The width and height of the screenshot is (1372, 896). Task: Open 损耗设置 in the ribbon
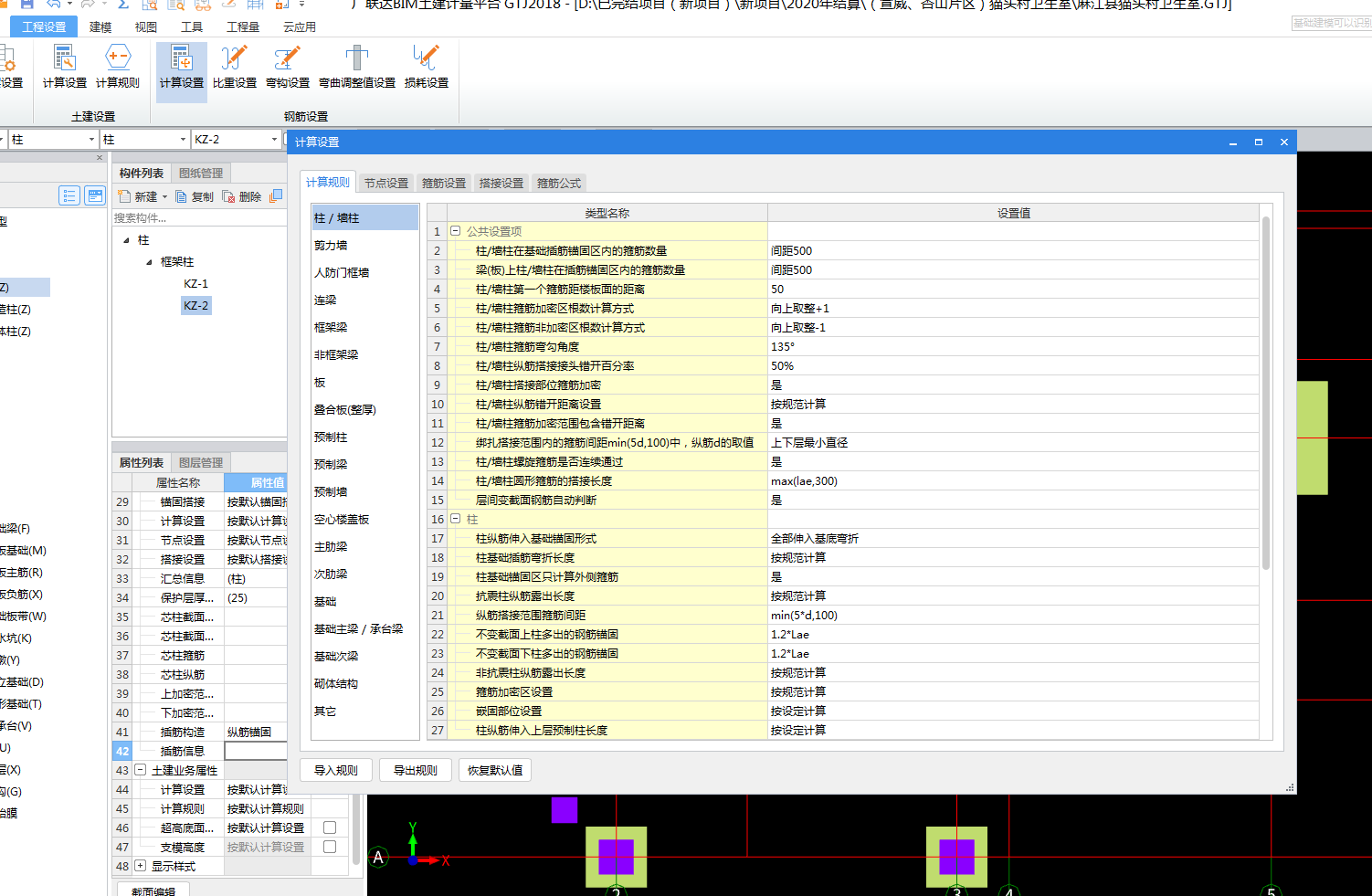(427, 66)
